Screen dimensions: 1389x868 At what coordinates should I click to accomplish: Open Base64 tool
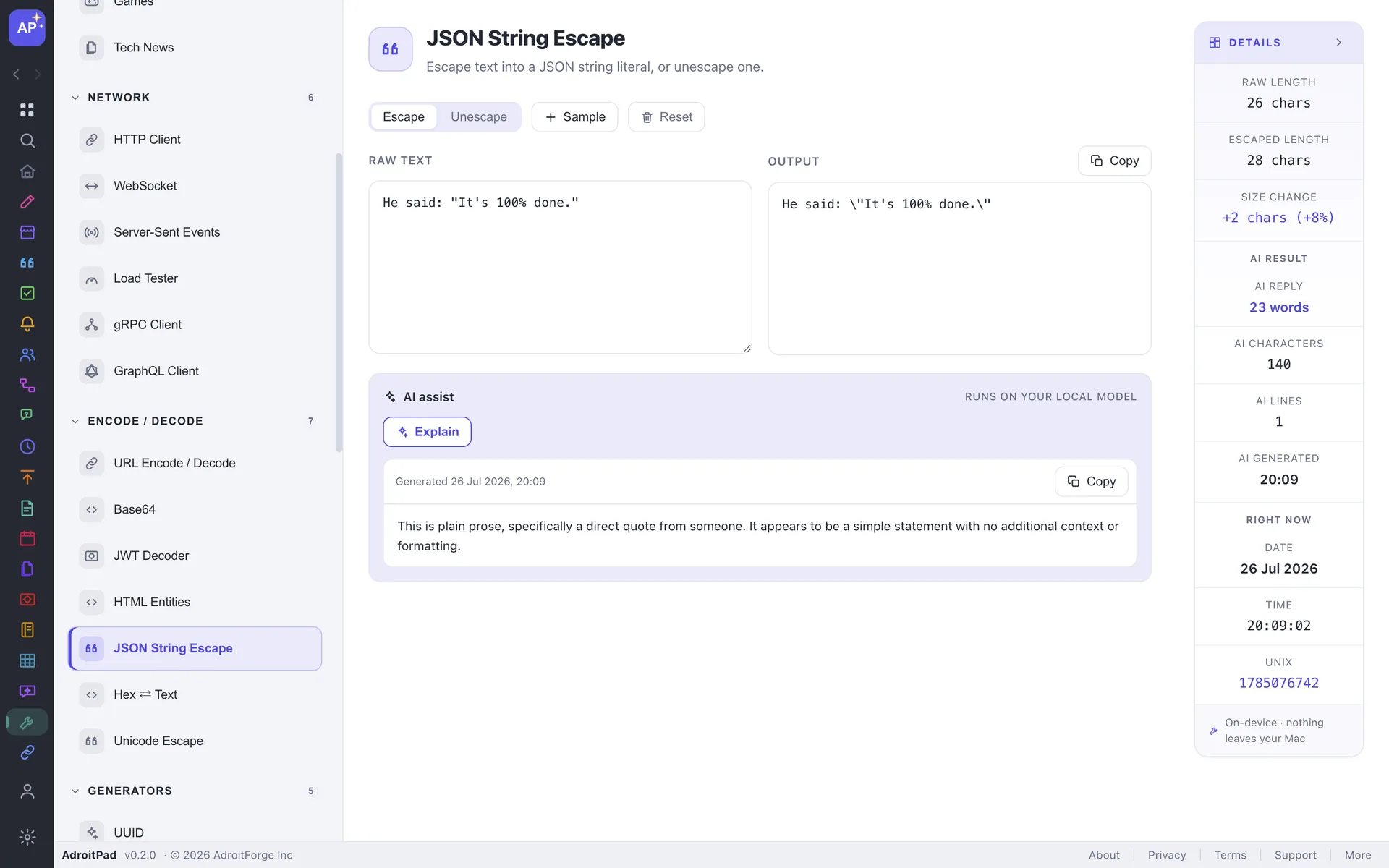[x=195, y=509]
